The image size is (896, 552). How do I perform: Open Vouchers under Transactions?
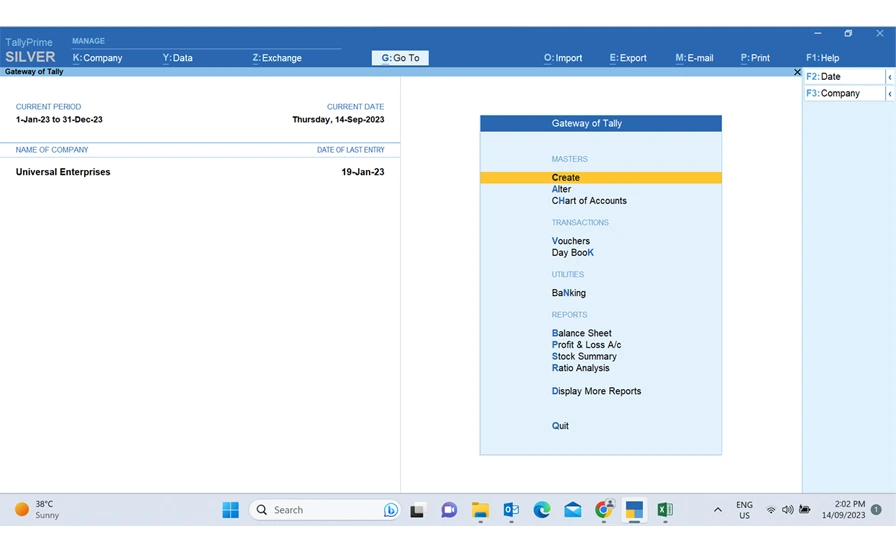(570, 241)
